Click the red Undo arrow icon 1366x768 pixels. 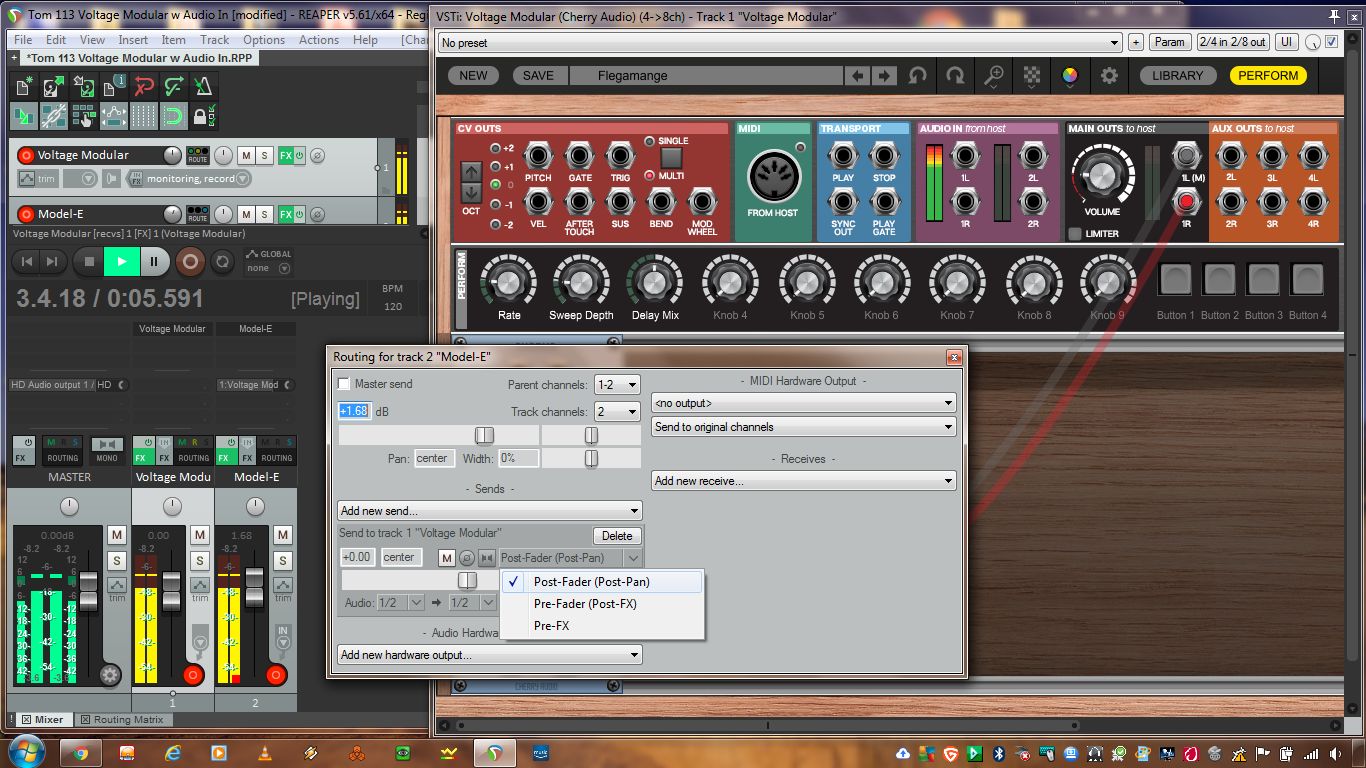tap(144, 87)
